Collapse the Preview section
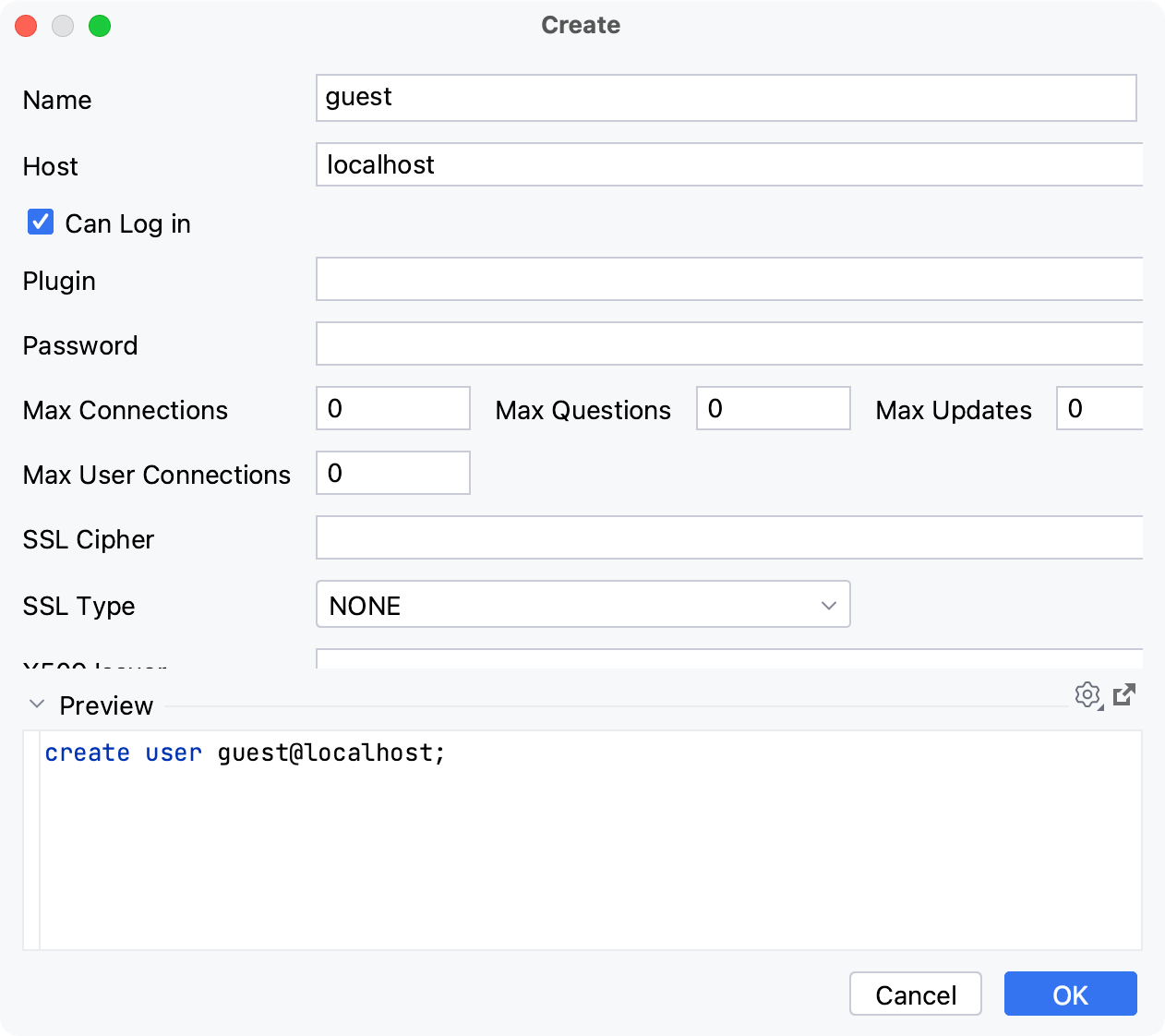The height and width of the screenshot is (1036, 1165). coord(37,704)
